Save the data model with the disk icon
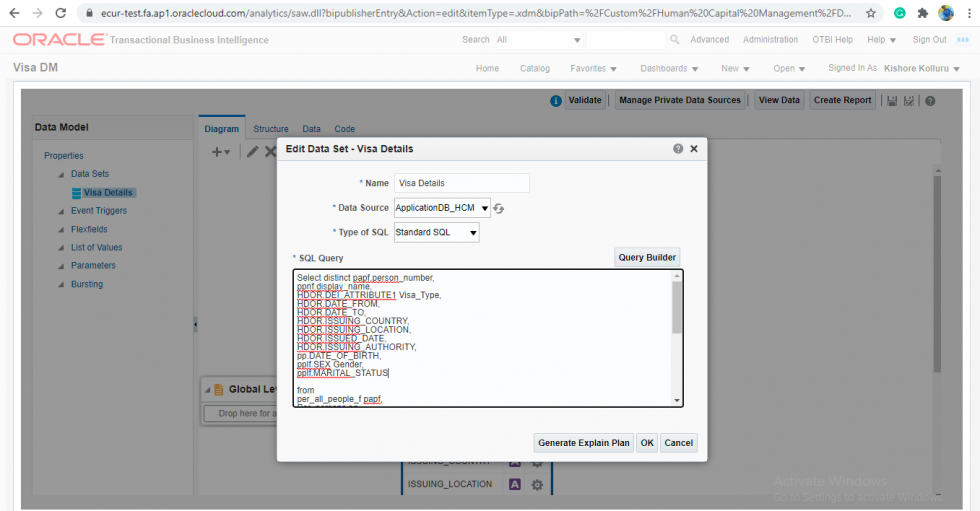 tap(892, 101)
